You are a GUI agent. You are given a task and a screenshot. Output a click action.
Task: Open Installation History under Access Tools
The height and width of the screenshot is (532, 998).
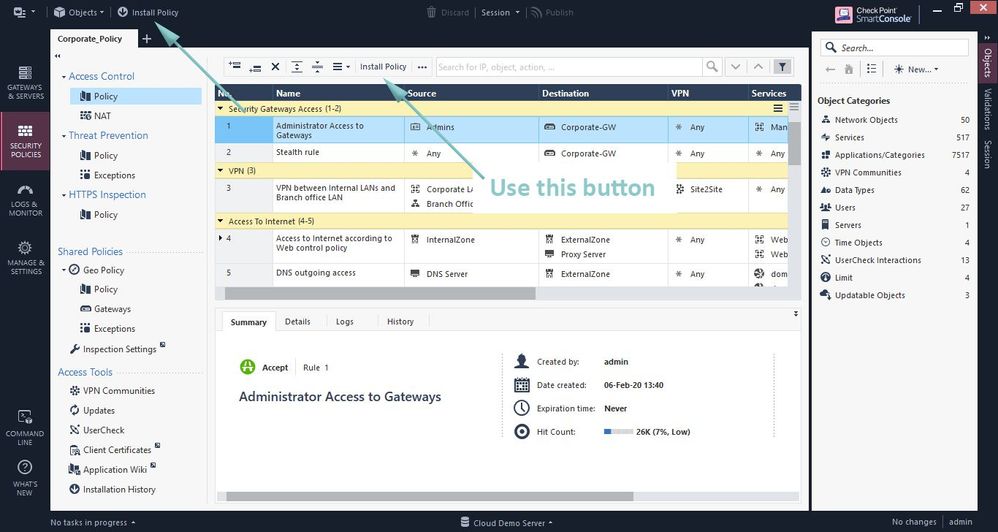click(119, 489)
